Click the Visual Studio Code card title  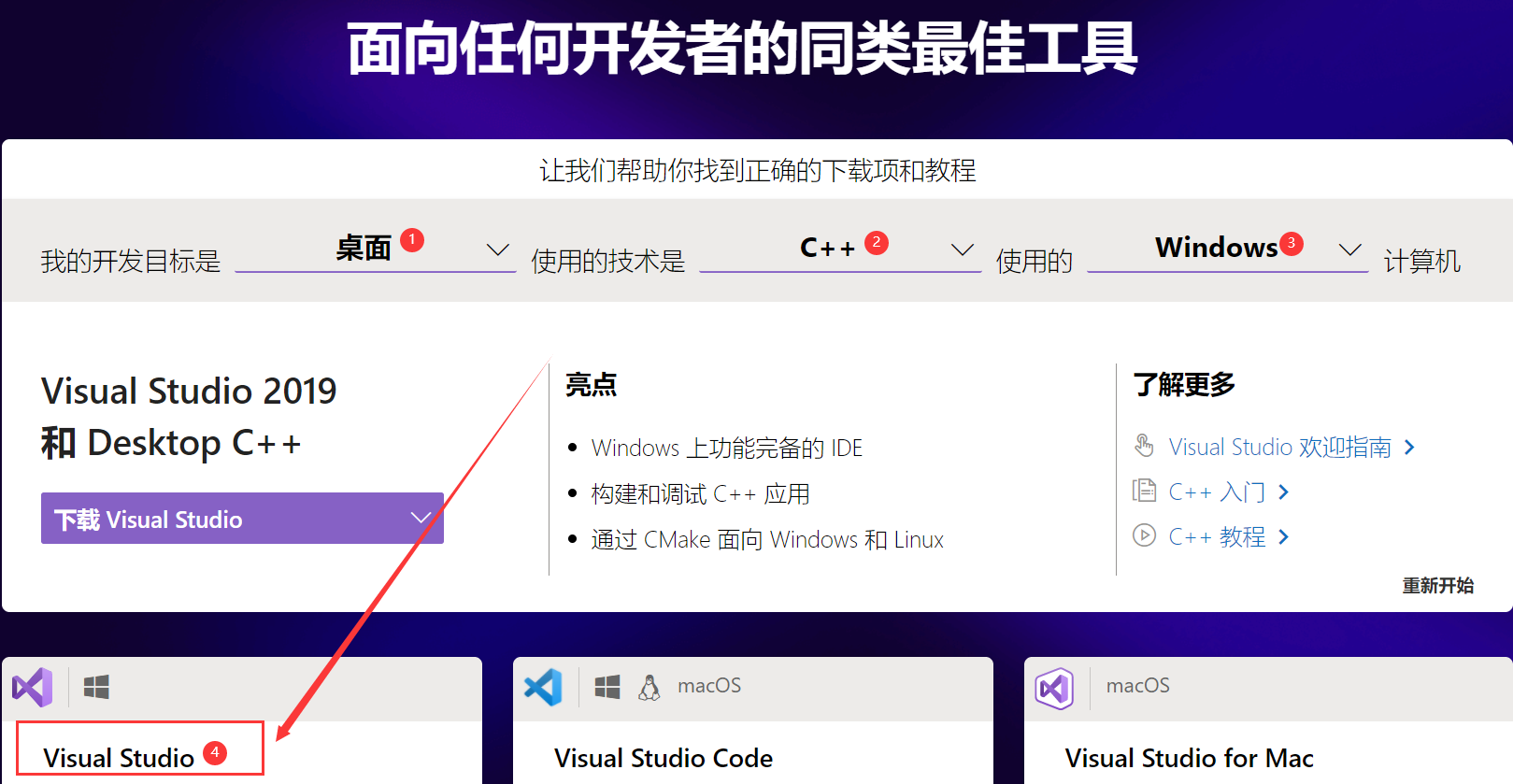(664, 758)
